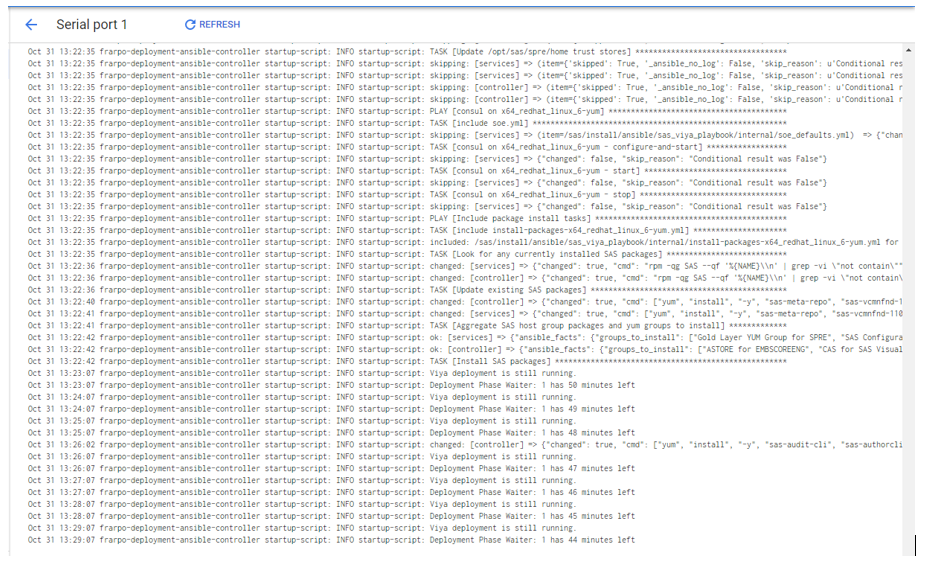925x569 pixels.
Task: Select line 'TASK [Install SAS packages]'
Action: 407,361
